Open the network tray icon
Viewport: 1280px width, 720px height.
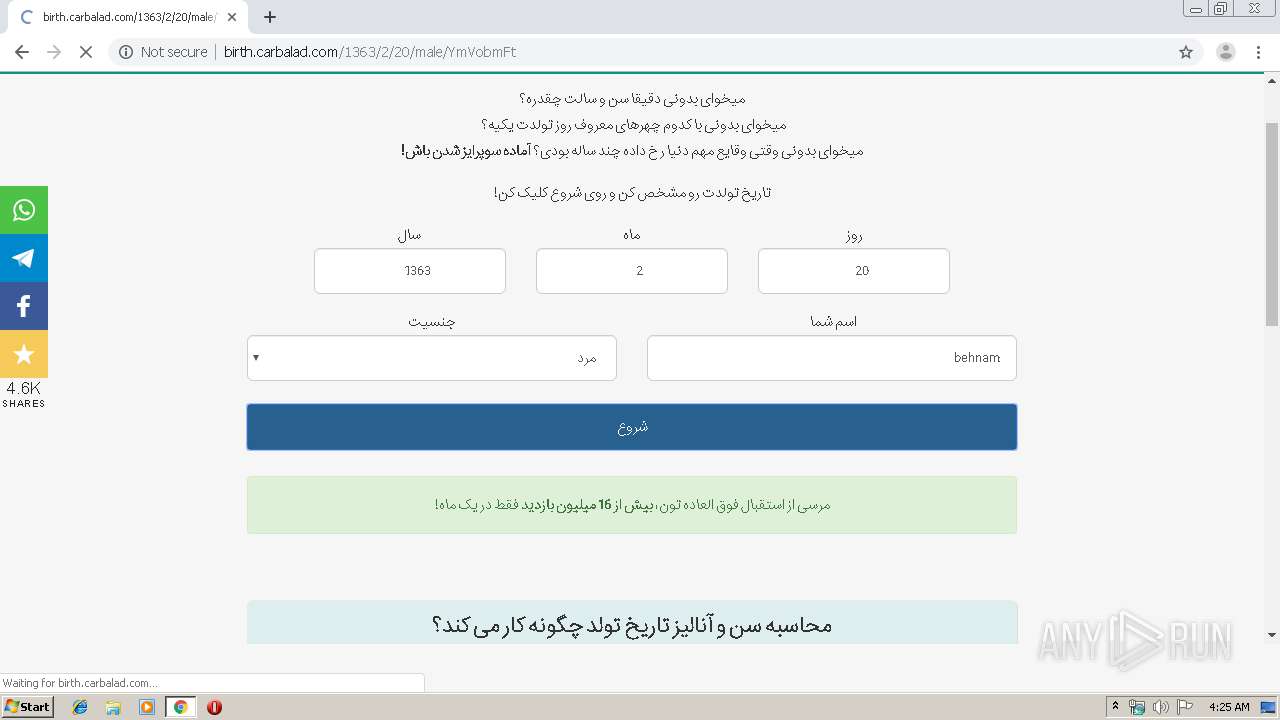pos(1137,707)
